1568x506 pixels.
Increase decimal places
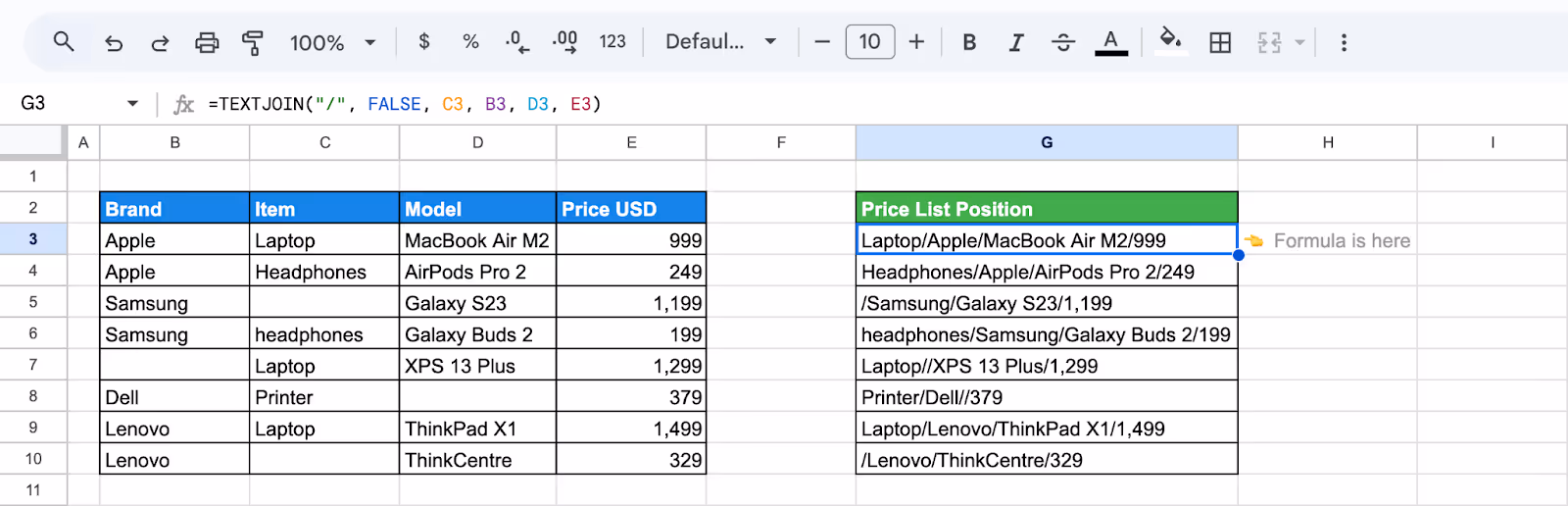tap(564, 41)
